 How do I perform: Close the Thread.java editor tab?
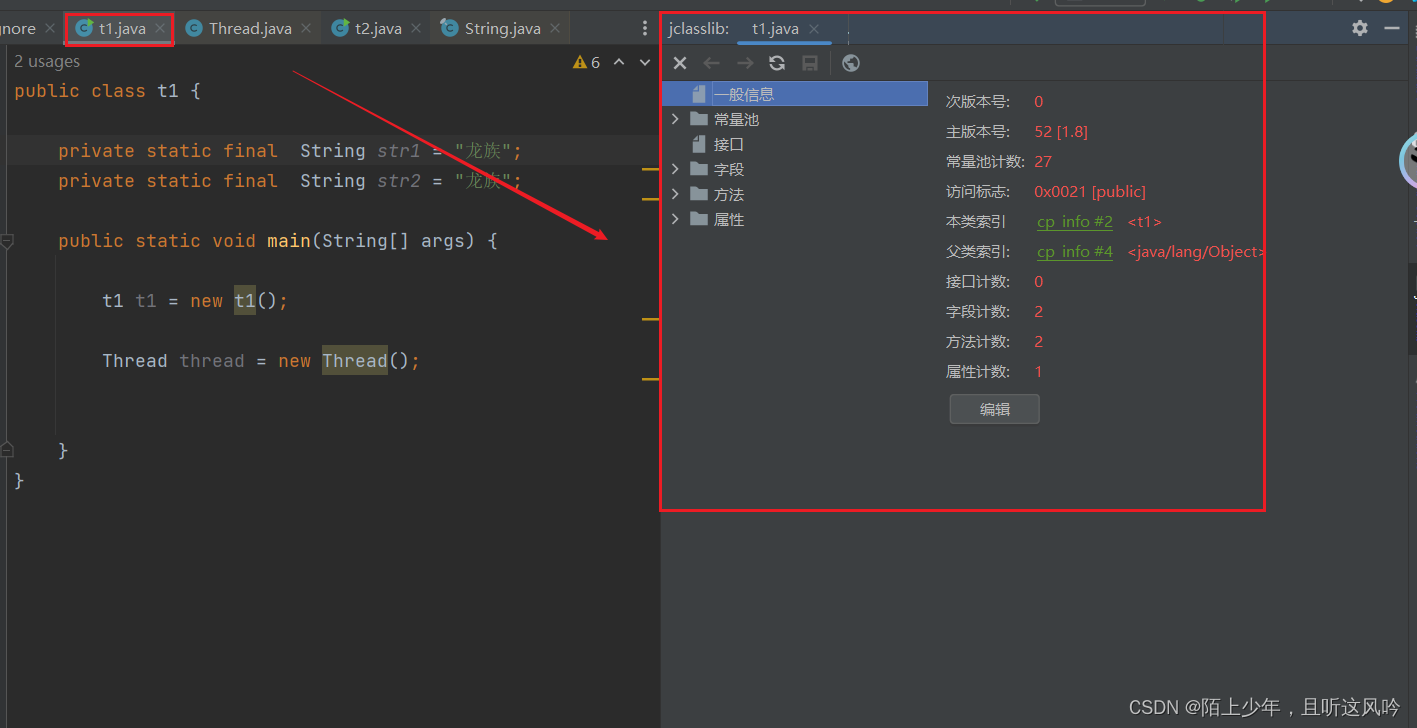point(306,29)
